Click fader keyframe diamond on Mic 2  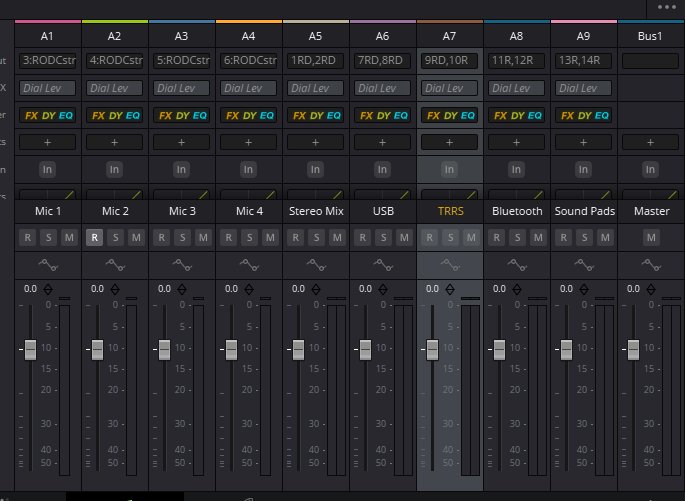(115, 289)
